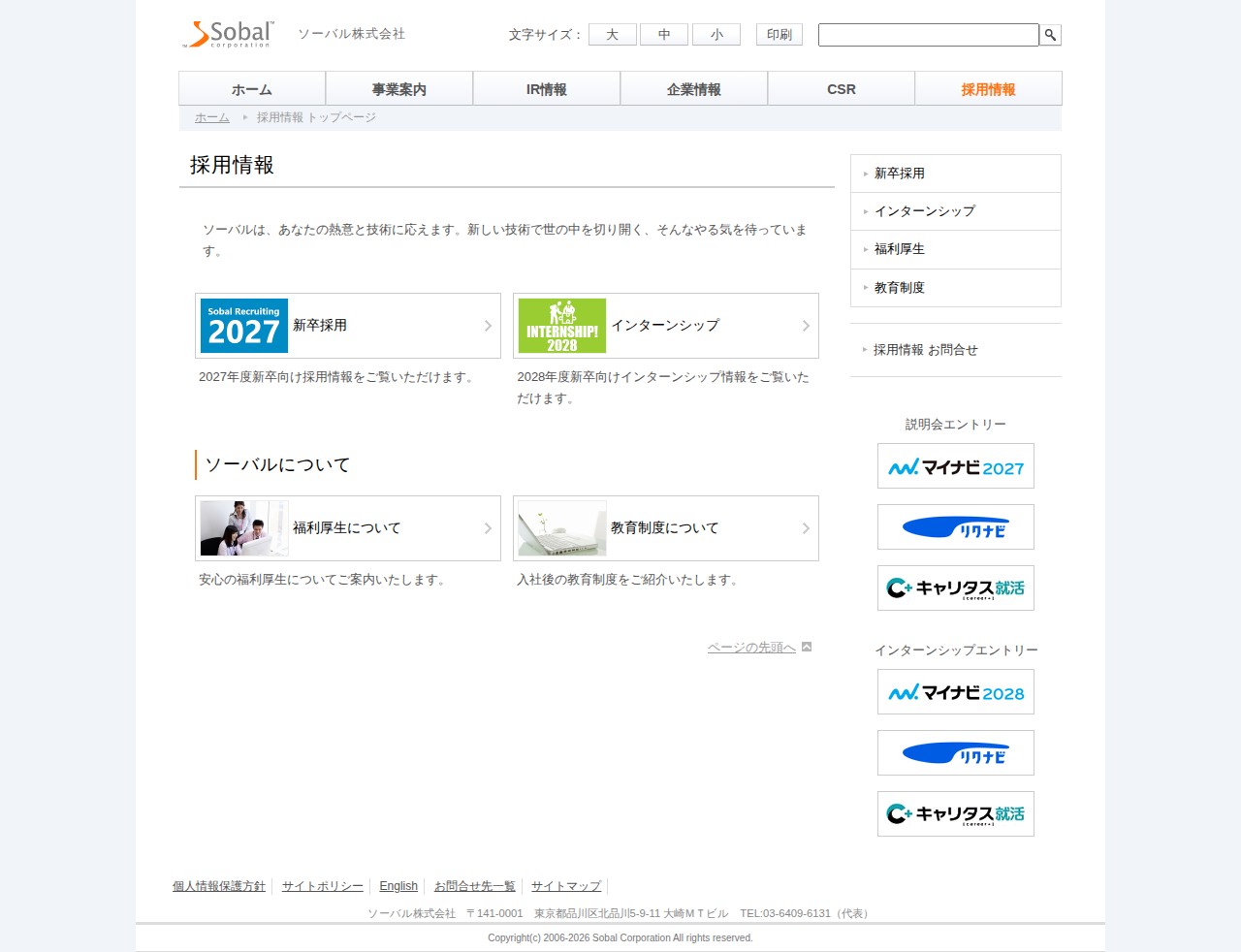1241x952 pixels.
Task: Open the マイナビ2028 internship banner
Action: click(x=956, y=692)
